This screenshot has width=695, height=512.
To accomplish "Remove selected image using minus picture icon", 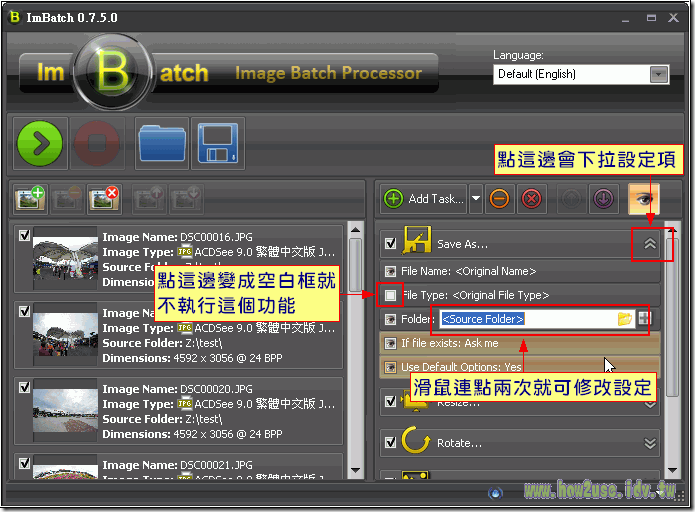I will point(67,199).
